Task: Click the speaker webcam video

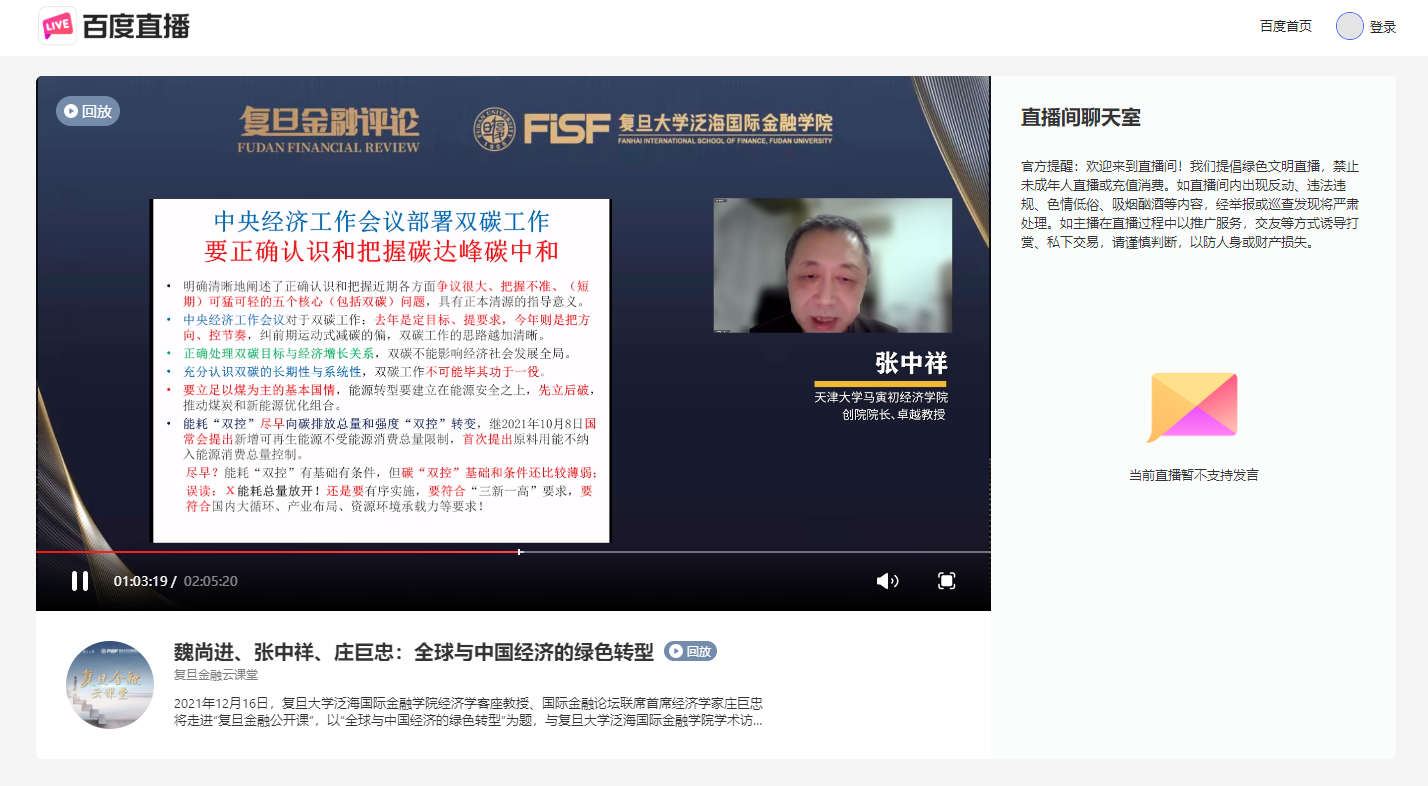Action: (832, 265)
